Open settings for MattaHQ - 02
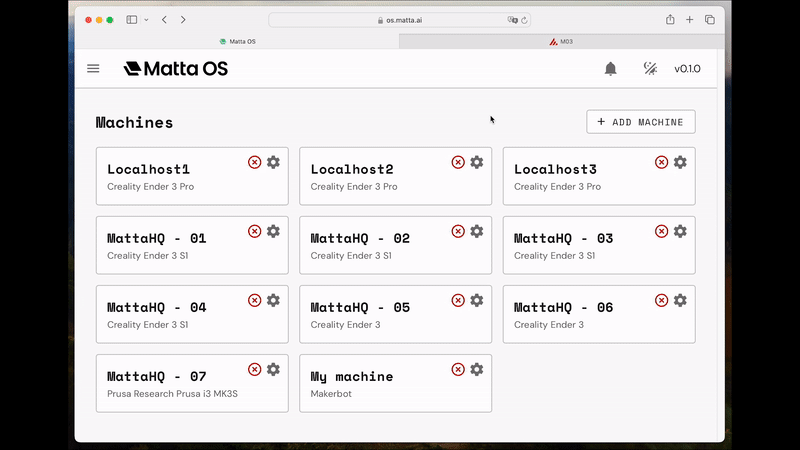 tap(477, 231)
